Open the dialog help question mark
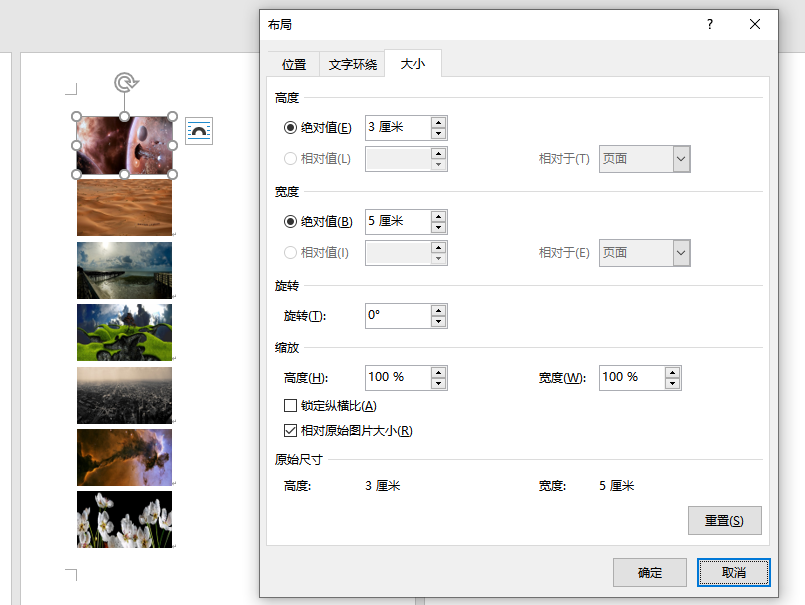Viewport: 805px width, 605px height. pyautogui.click(x=710, y=24)
